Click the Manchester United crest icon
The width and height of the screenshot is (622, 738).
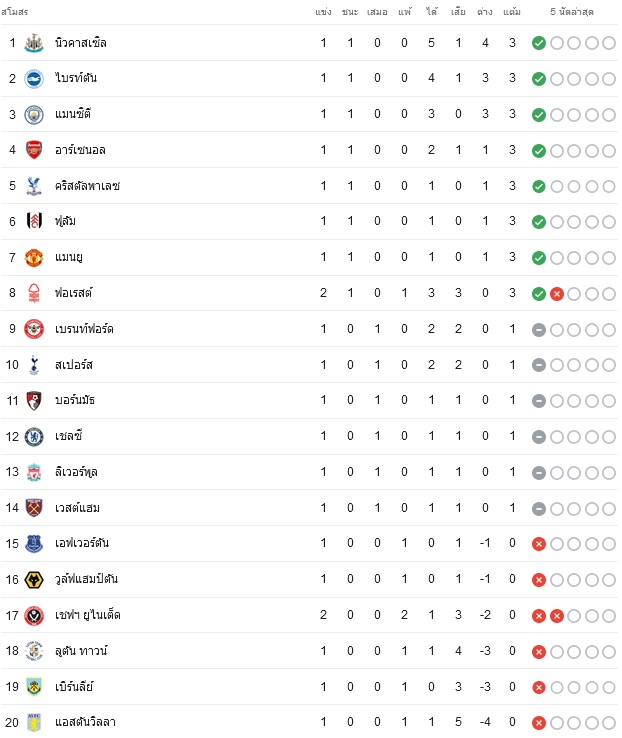[x=34, y=258]
